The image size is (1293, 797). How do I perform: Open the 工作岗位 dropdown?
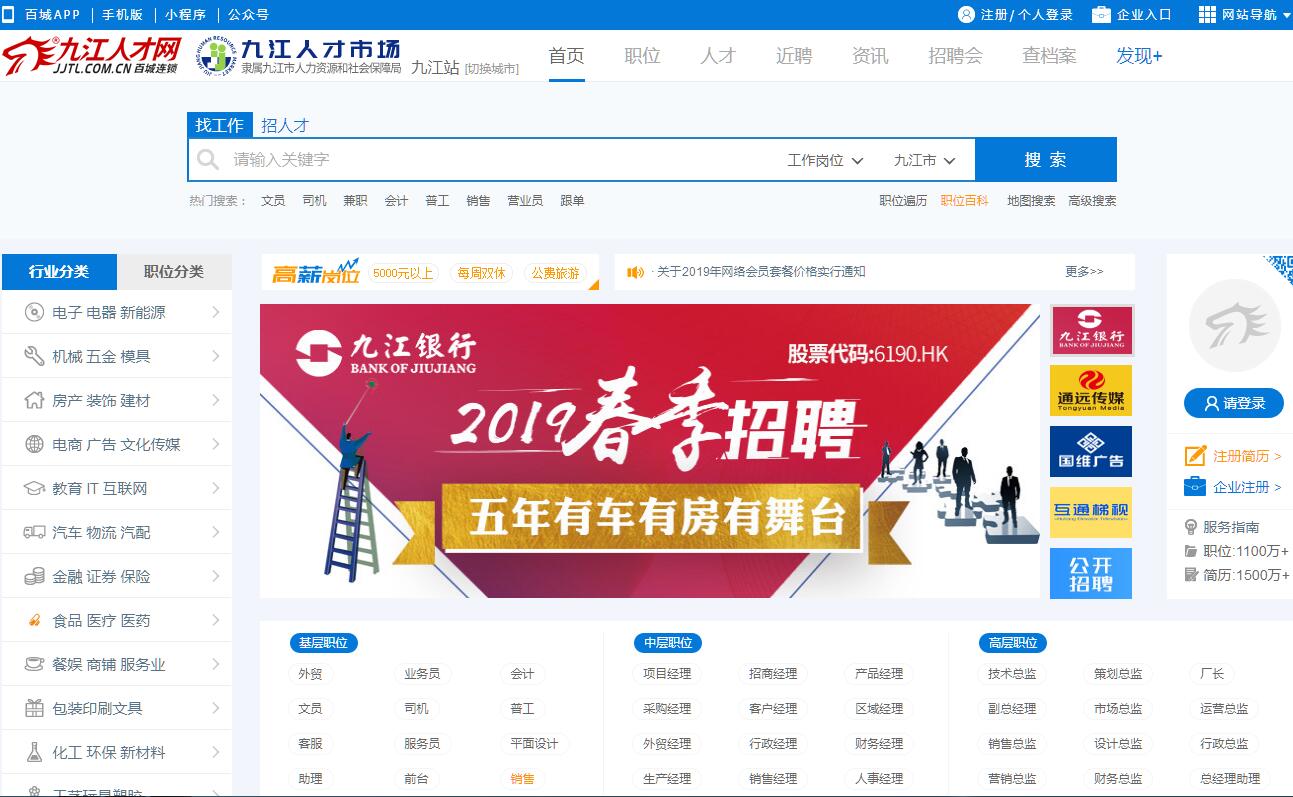tap(825, 160)
